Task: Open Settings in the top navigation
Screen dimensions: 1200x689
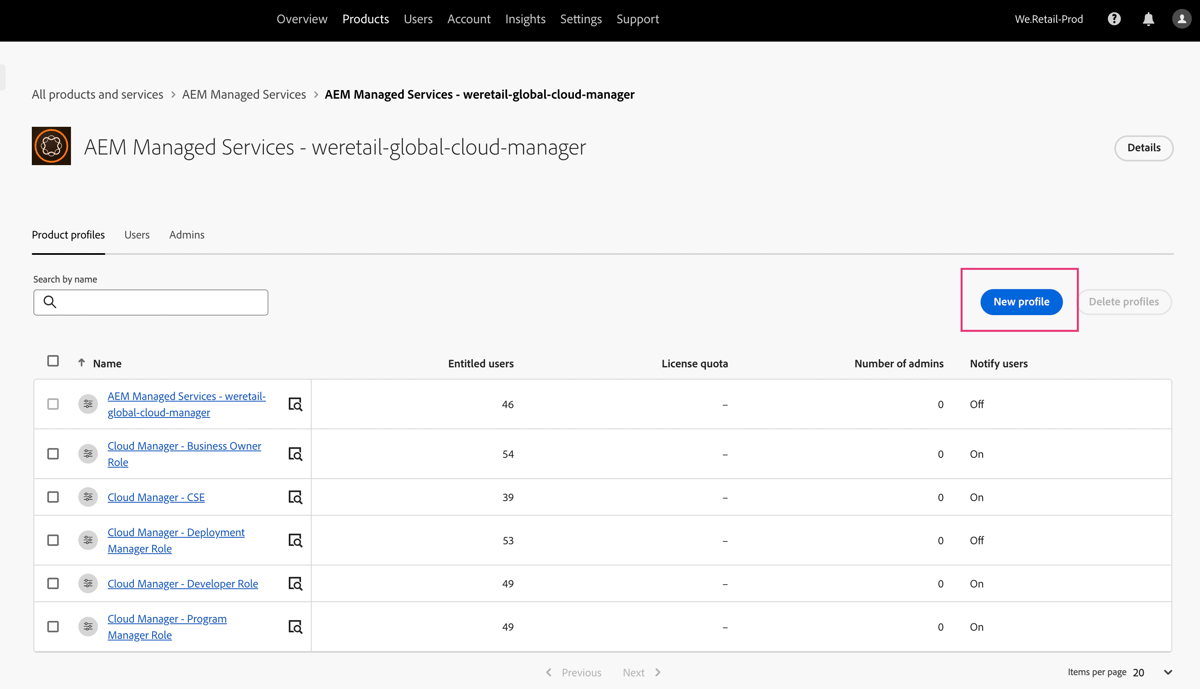Action: tap(581, 18)
